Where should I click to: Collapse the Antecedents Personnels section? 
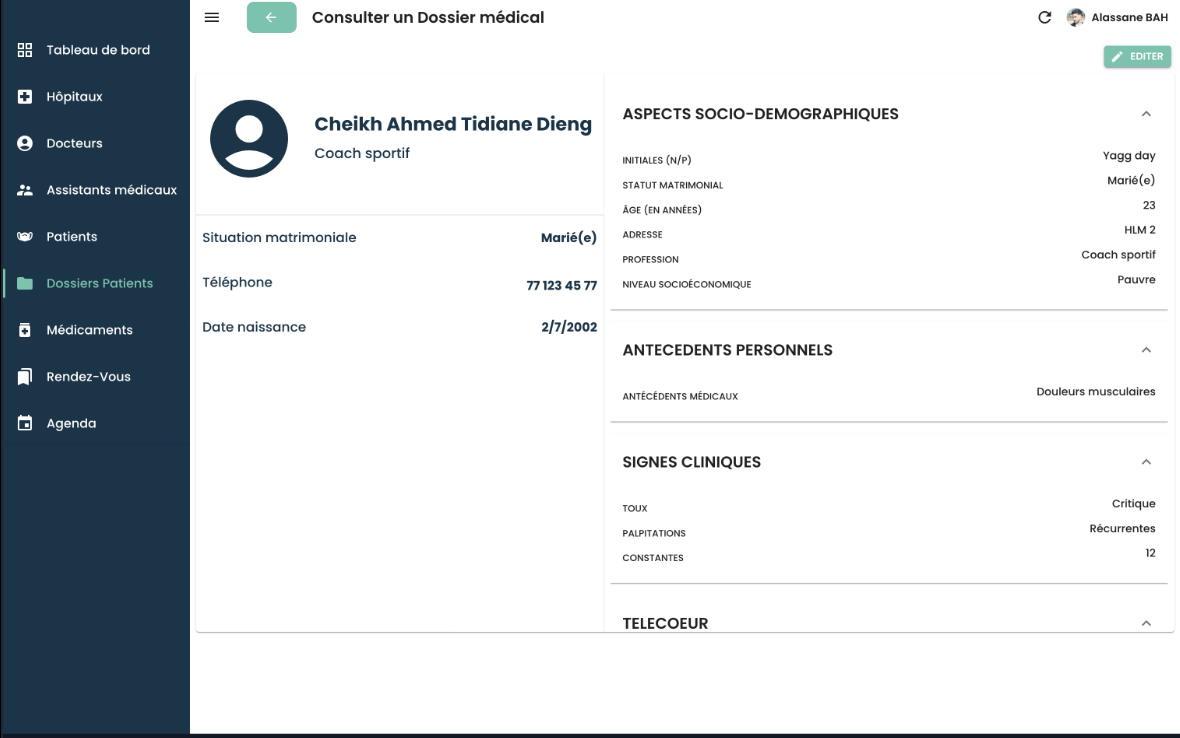1146,350
